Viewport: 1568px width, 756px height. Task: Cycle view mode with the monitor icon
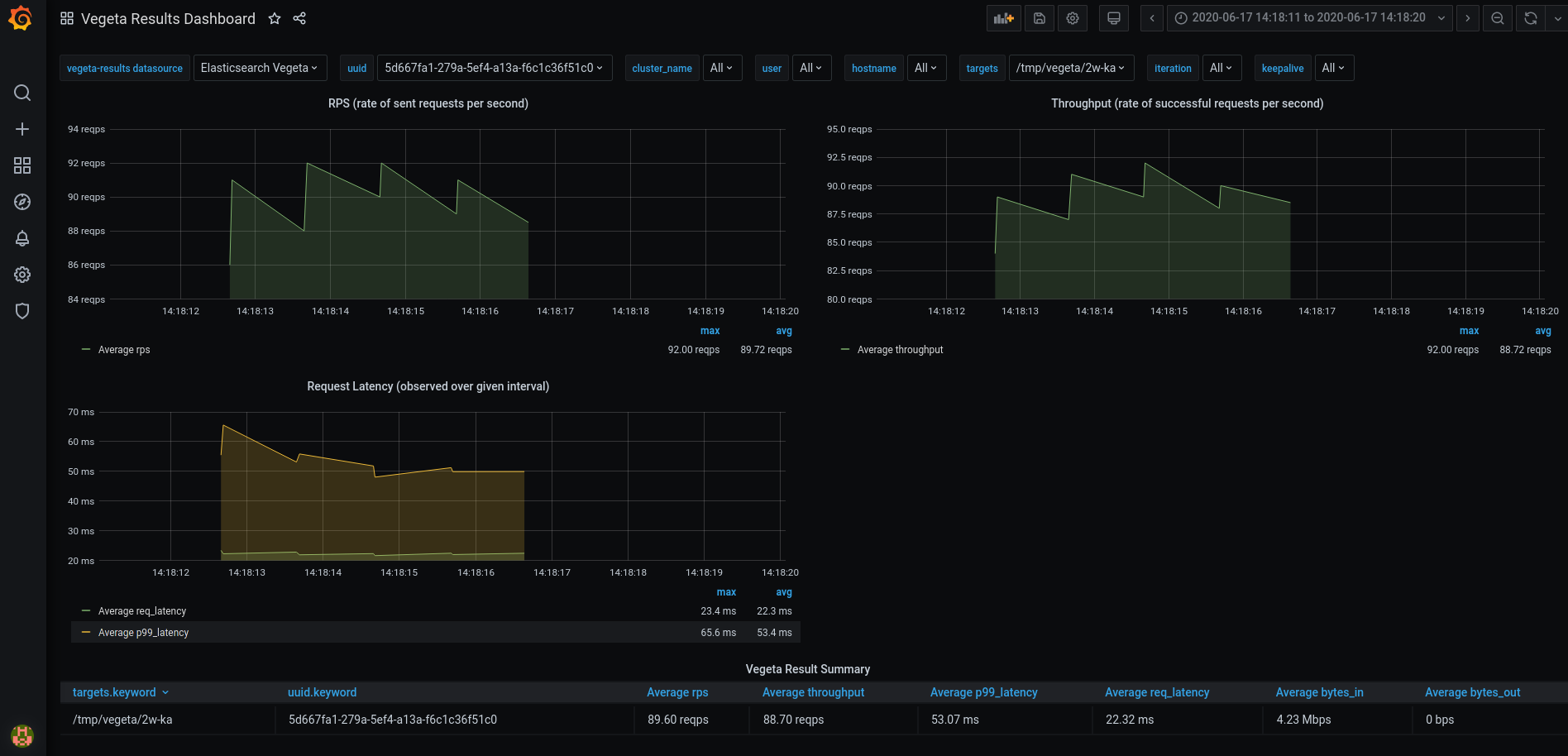click(1114, 18)
